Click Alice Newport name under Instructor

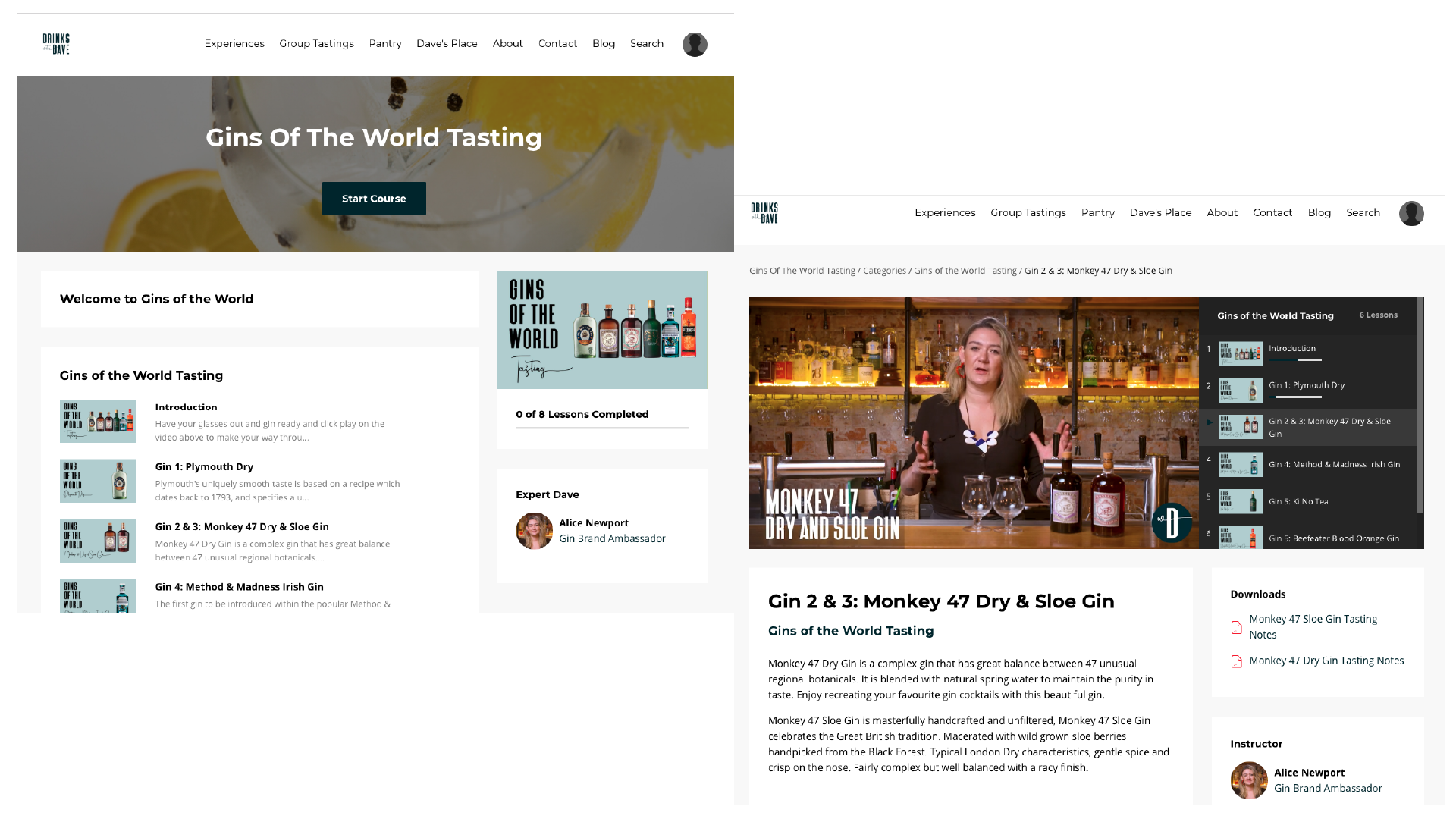coord(1309,773)
